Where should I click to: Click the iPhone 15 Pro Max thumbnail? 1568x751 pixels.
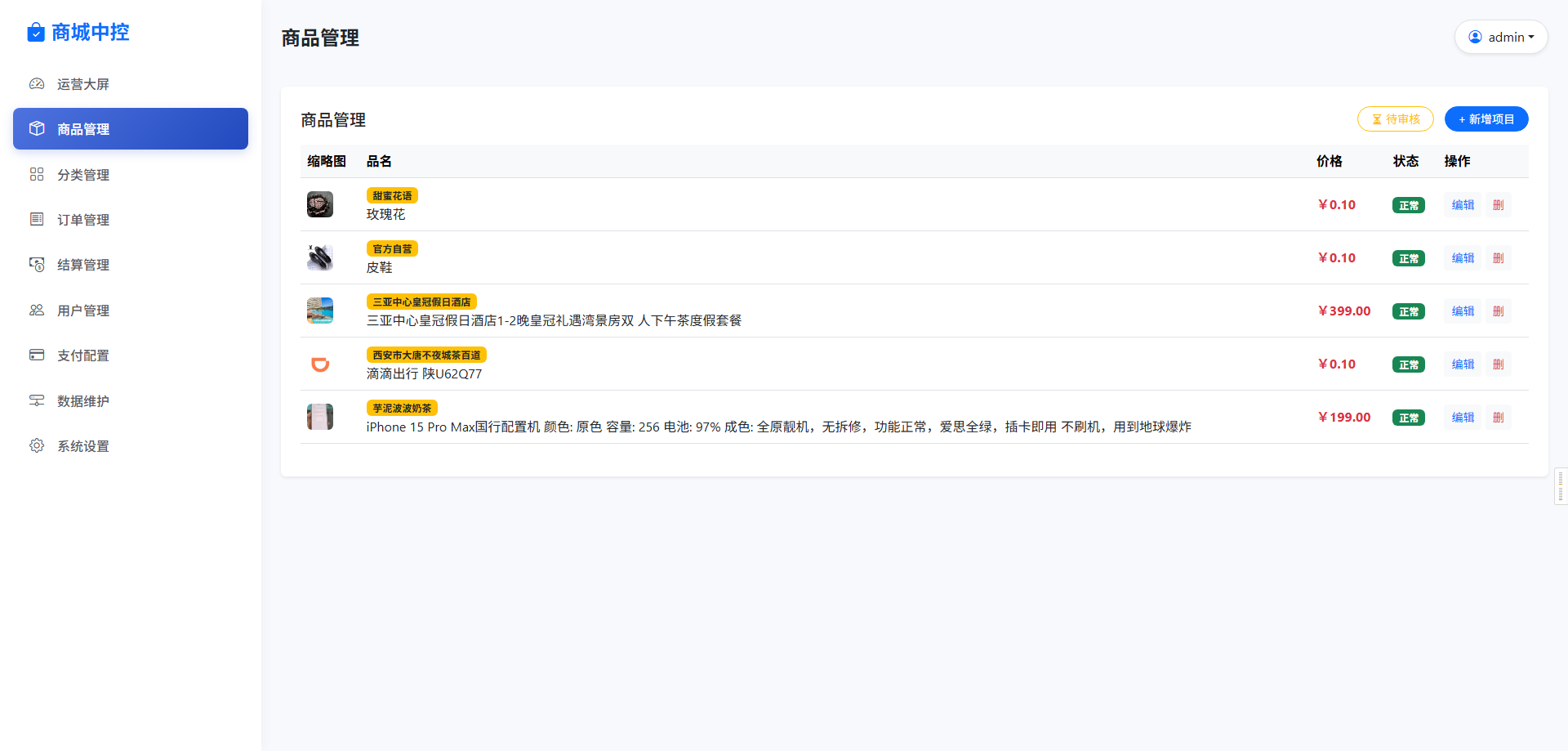tap(320, 417)
